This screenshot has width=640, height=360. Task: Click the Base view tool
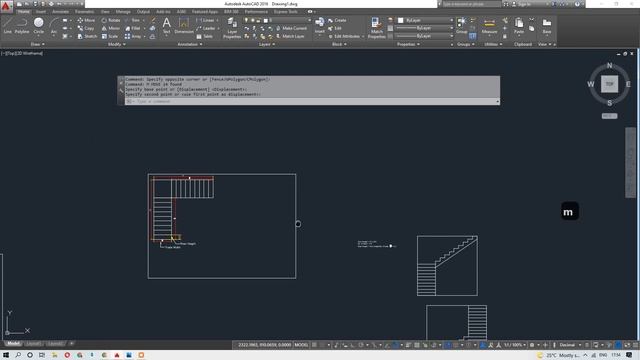coord(547,26)
